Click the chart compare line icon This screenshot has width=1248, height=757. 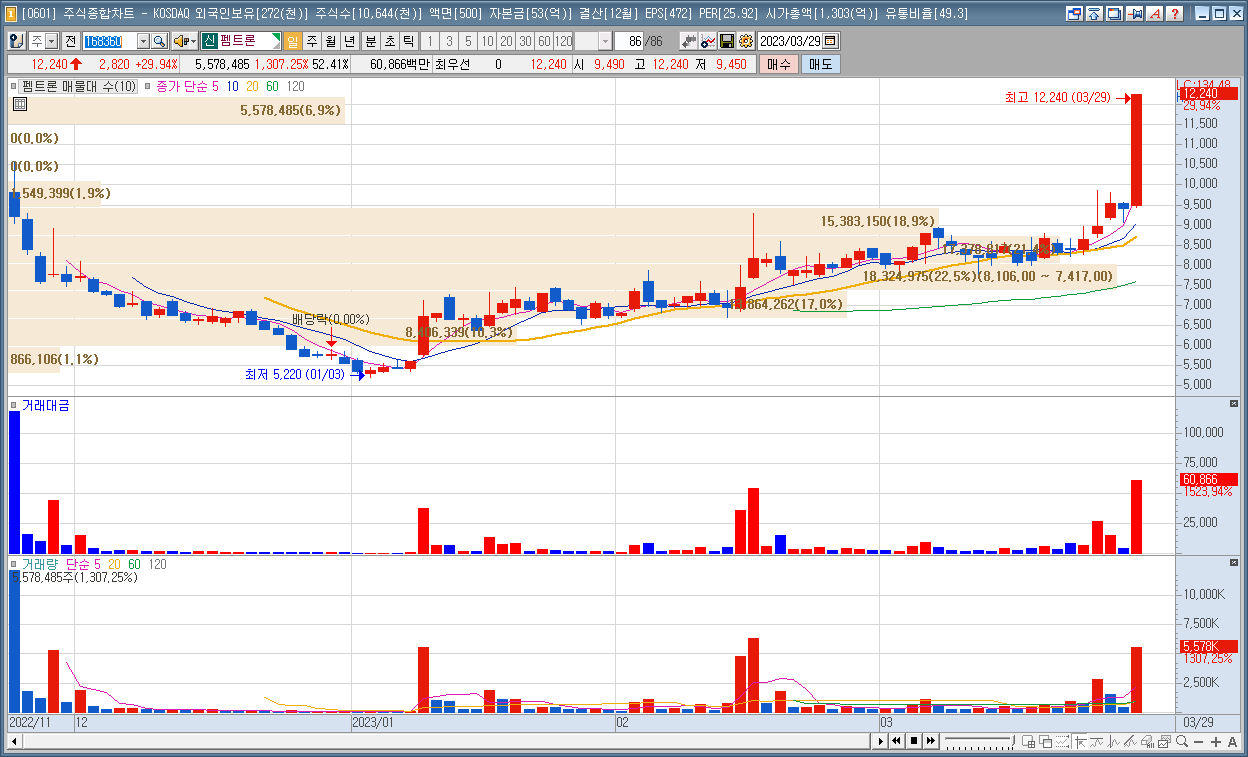click(708, 41)
